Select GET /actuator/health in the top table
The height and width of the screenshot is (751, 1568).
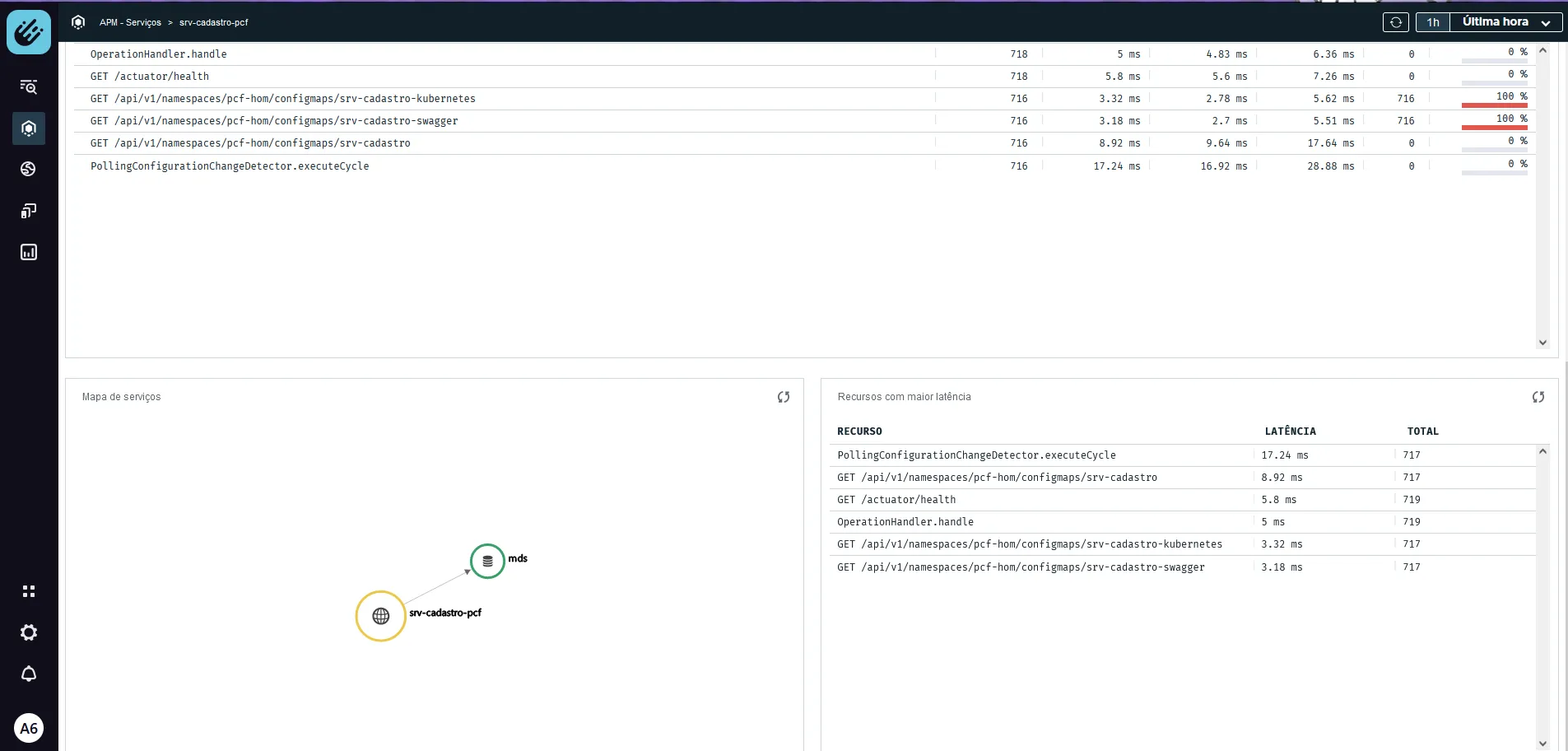150,77
